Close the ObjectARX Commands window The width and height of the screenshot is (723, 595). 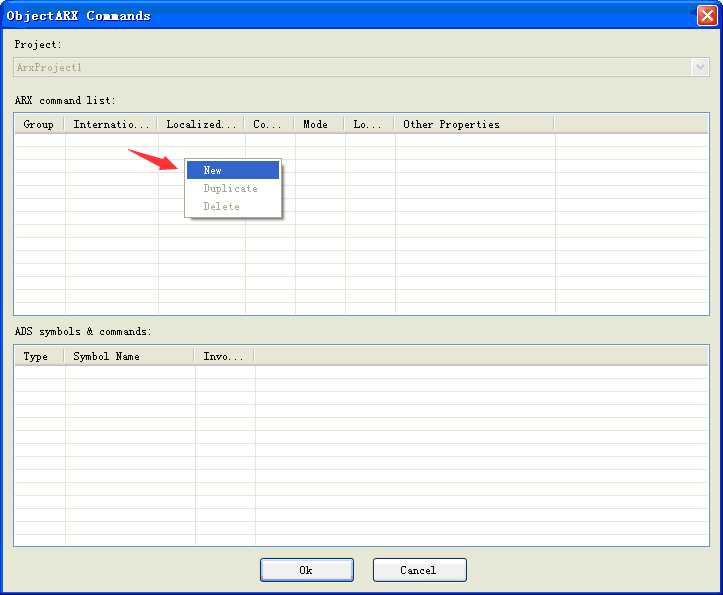click(707, 16)
